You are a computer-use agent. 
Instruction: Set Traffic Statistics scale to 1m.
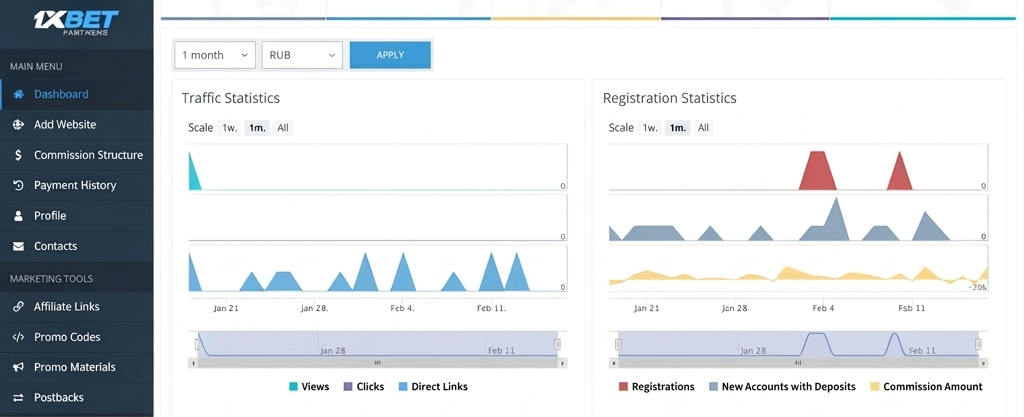[x=257, y=128]
